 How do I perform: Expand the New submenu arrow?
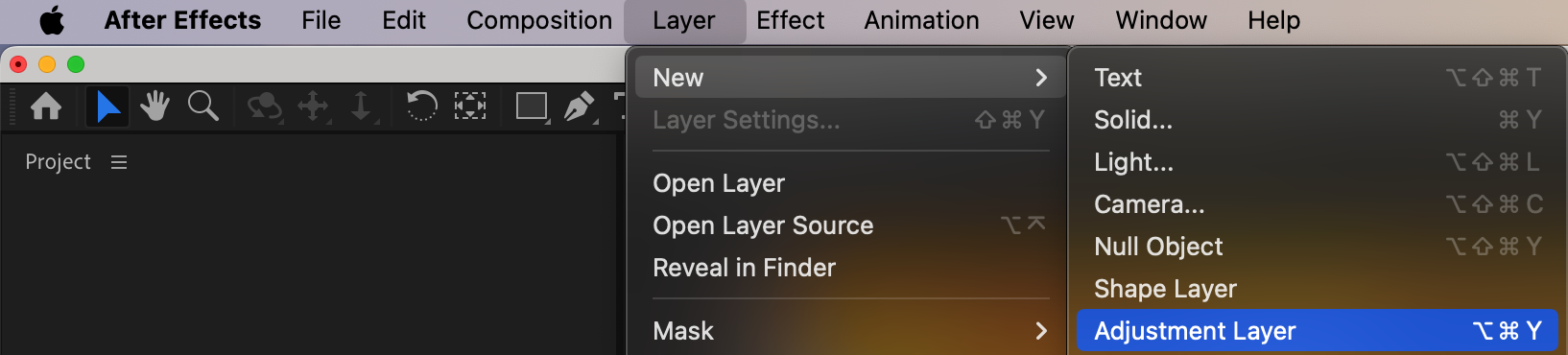pyautogui.click(x=1041, y=78)
